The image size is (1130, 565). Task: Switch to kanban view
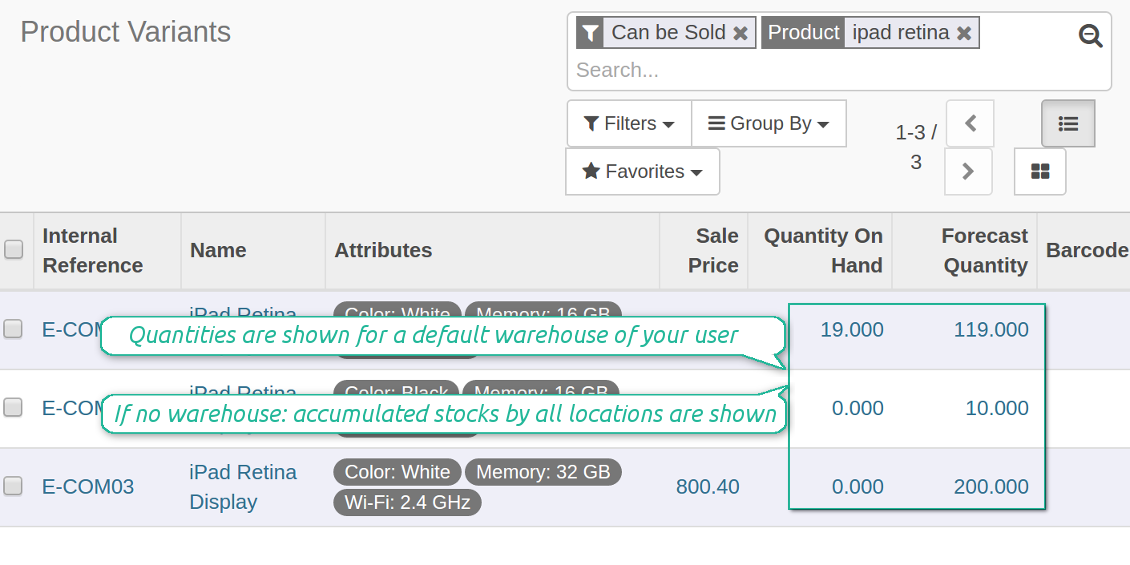pos(1040,172)
